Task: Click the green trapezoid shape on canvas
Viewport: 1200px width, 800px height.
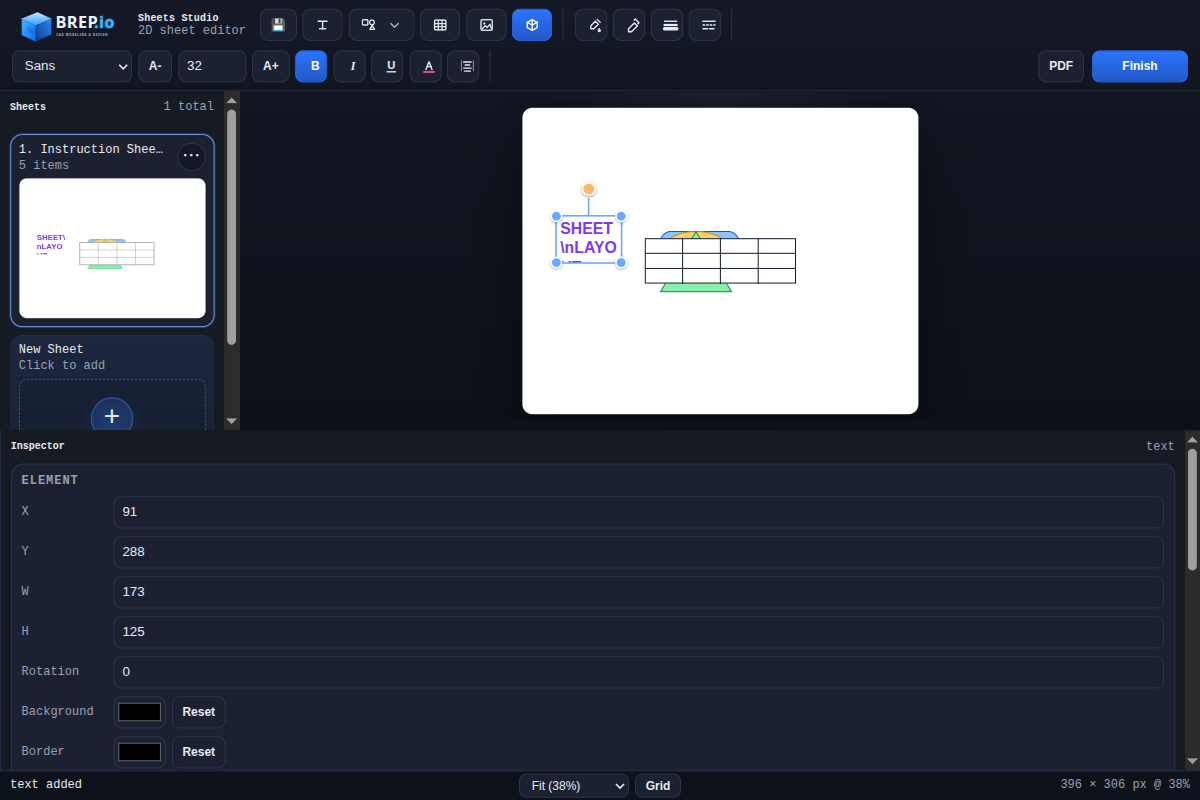Action: pyautogui.click(x=696, y=288)
